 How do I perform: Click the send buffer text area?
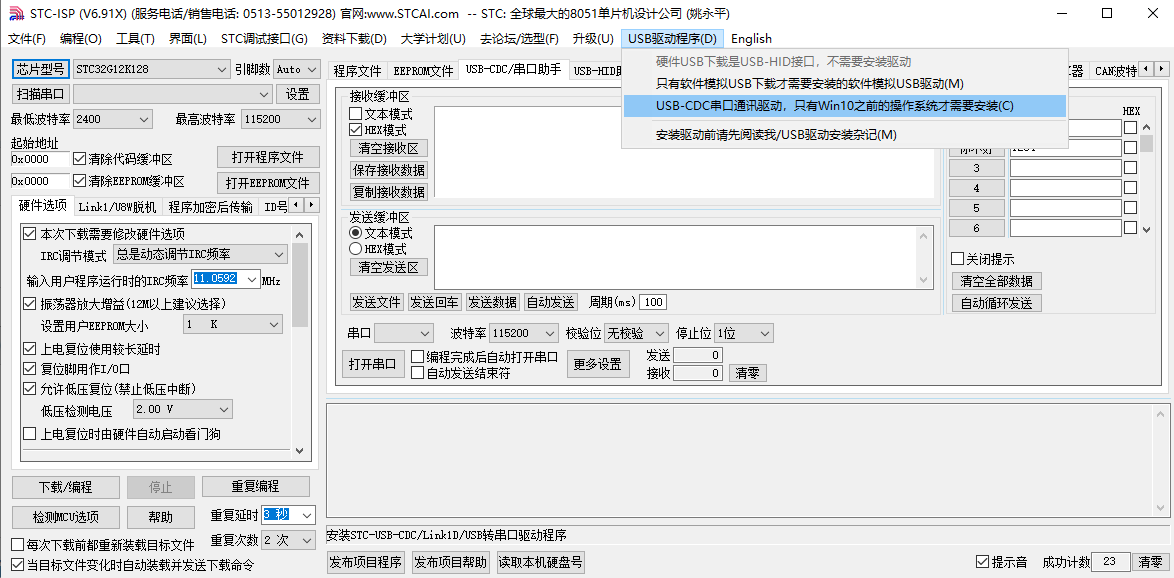tap(676, 257)
